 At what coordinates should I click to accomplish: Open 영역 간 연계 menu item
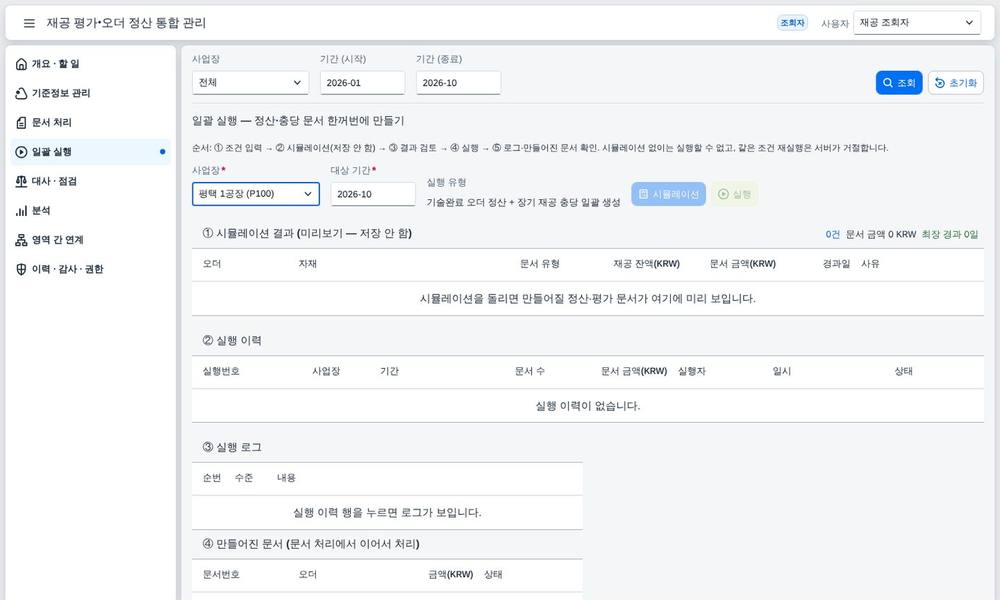tap(91, 240)
